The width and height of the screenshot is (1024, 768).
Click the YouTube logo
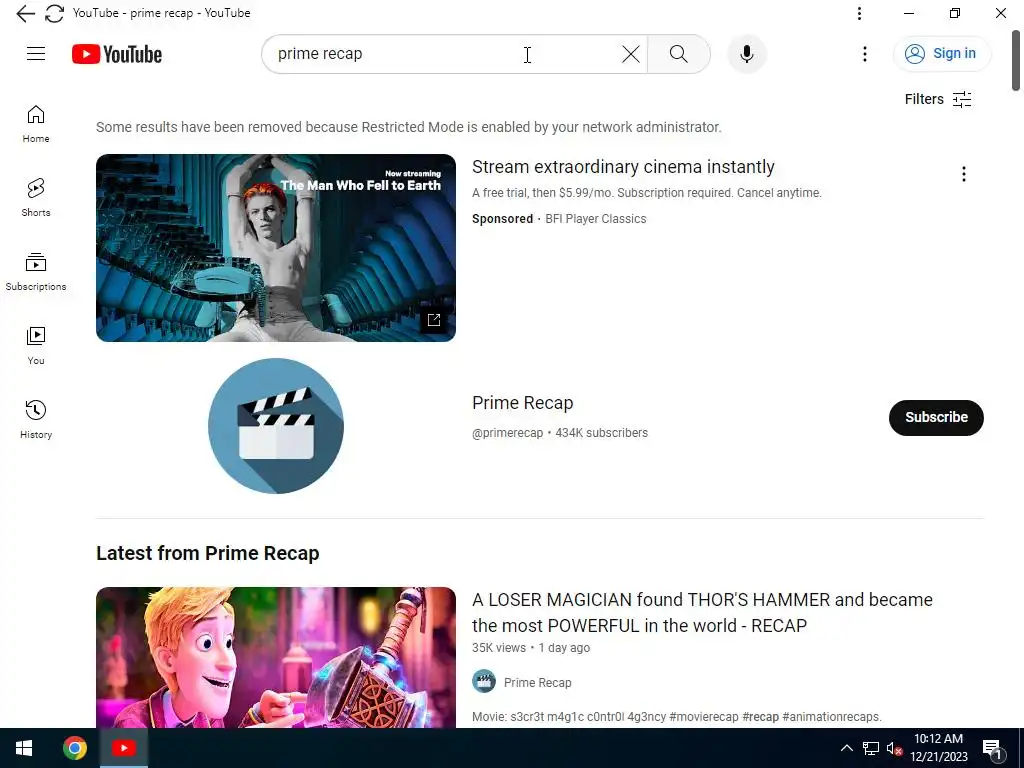(x=117, y=54)
